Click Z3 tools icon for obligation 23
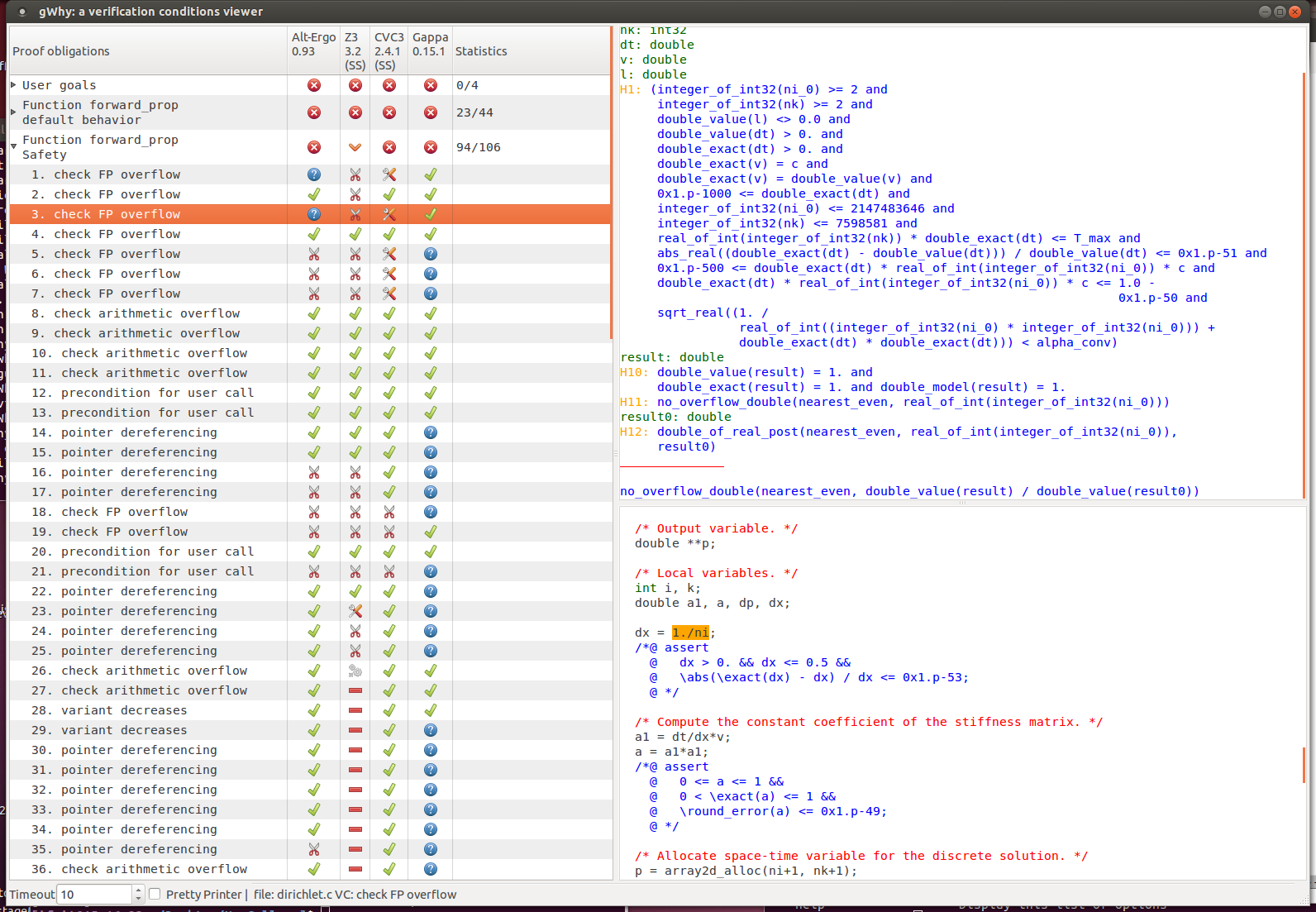This screenshot has width=1316, height=912. 355,611
